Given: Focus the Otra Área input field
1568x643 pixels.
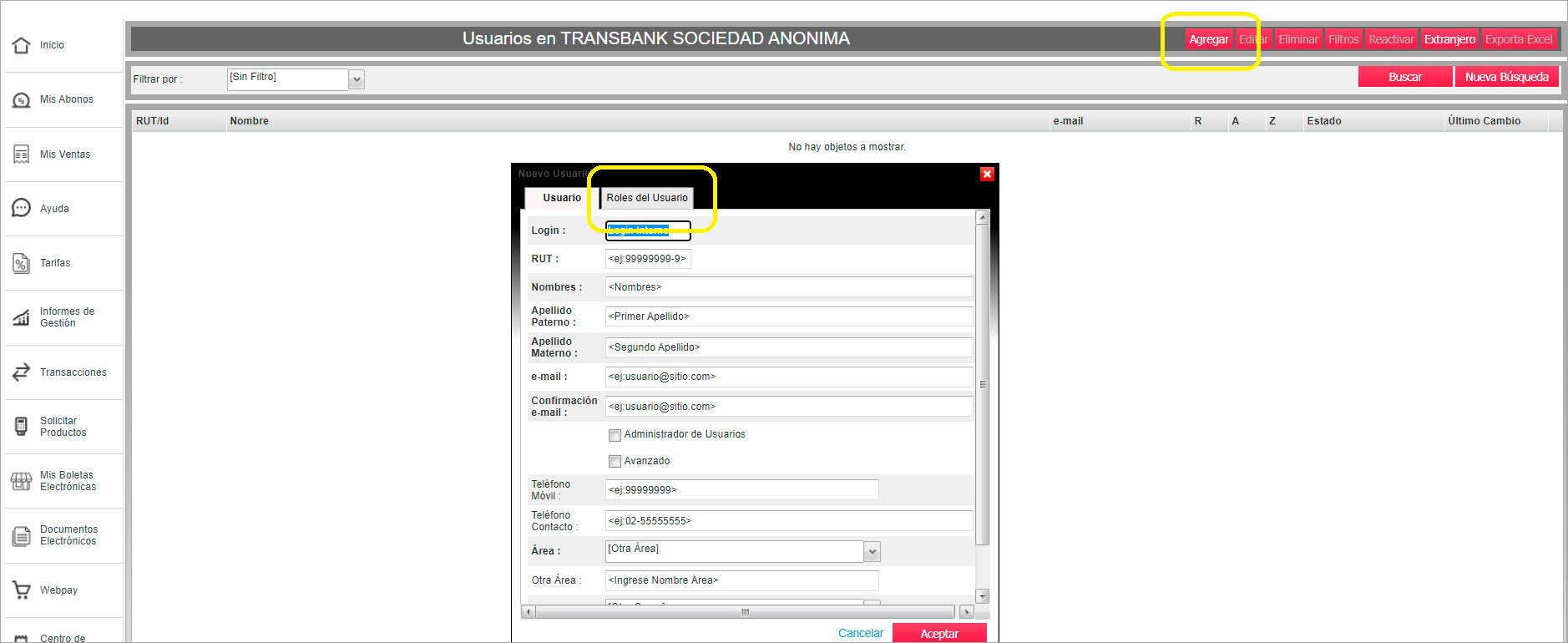Looking at the screenshot, I should 742,580.
